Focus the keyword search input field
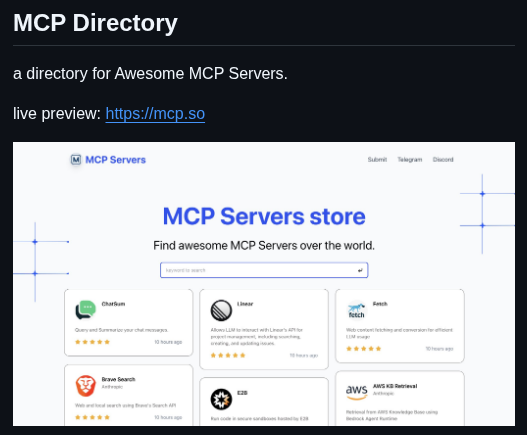527x435 pixels. point(264,270)
